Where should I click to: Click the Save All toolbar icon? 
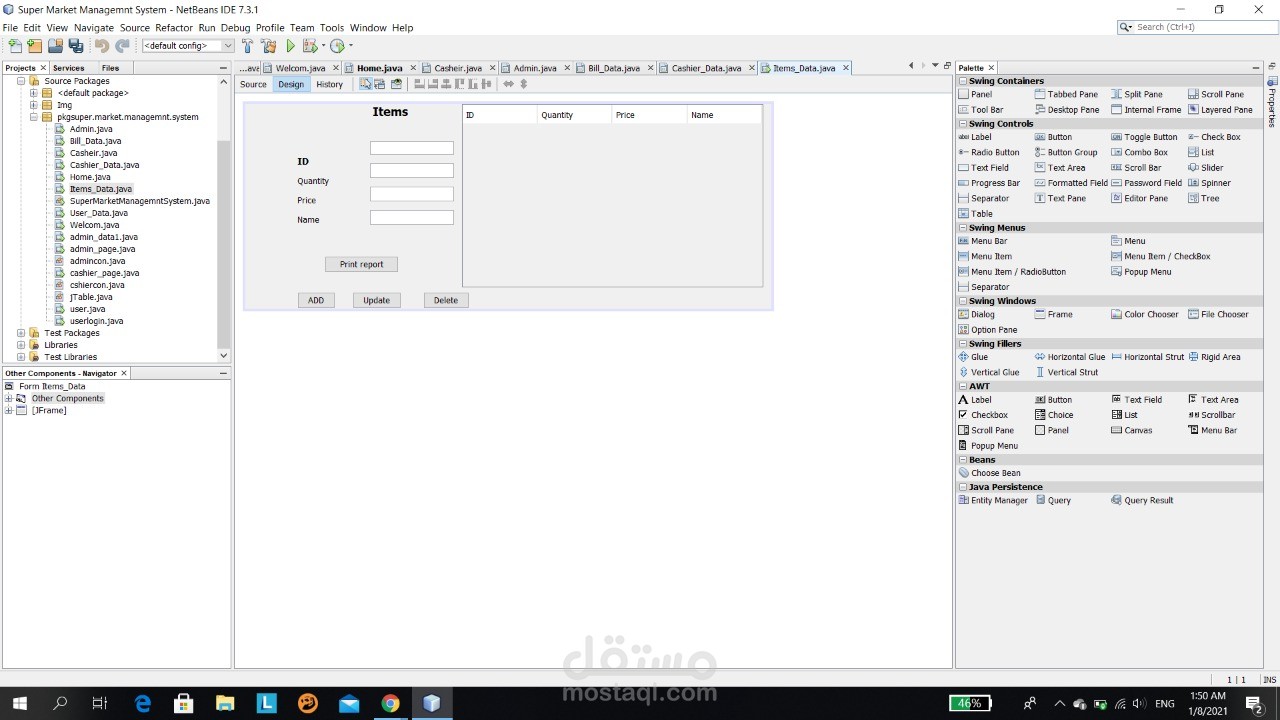pos(75,46)
